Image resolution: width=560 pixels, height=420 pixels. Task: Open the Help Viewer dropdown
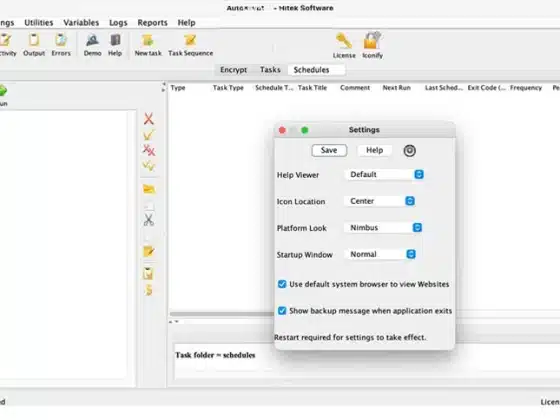click(x=385, y=174)
